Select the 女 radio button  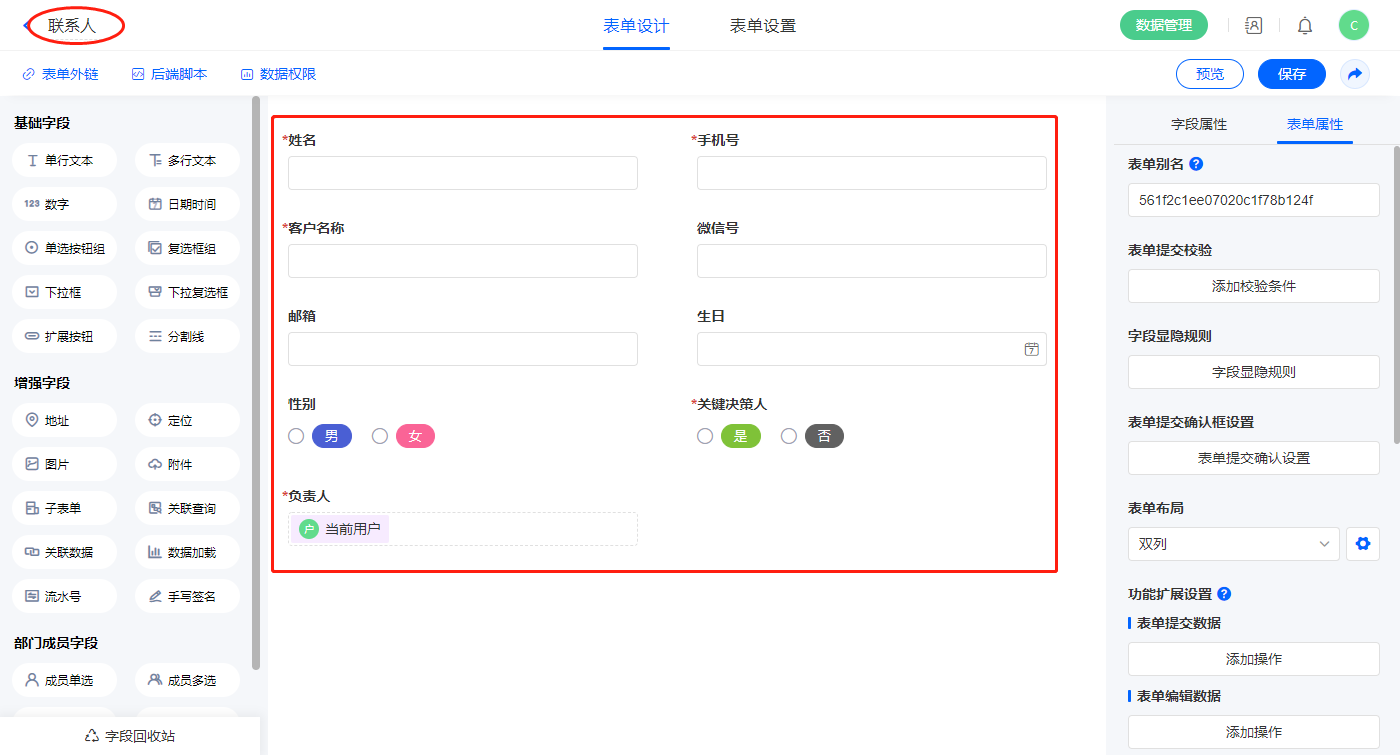380,436
